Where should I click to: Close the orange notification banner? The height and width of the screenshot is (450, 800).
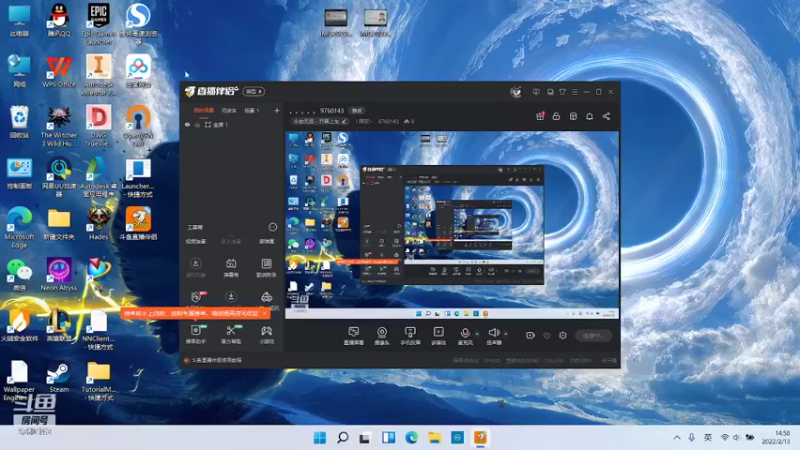point(264,314)
